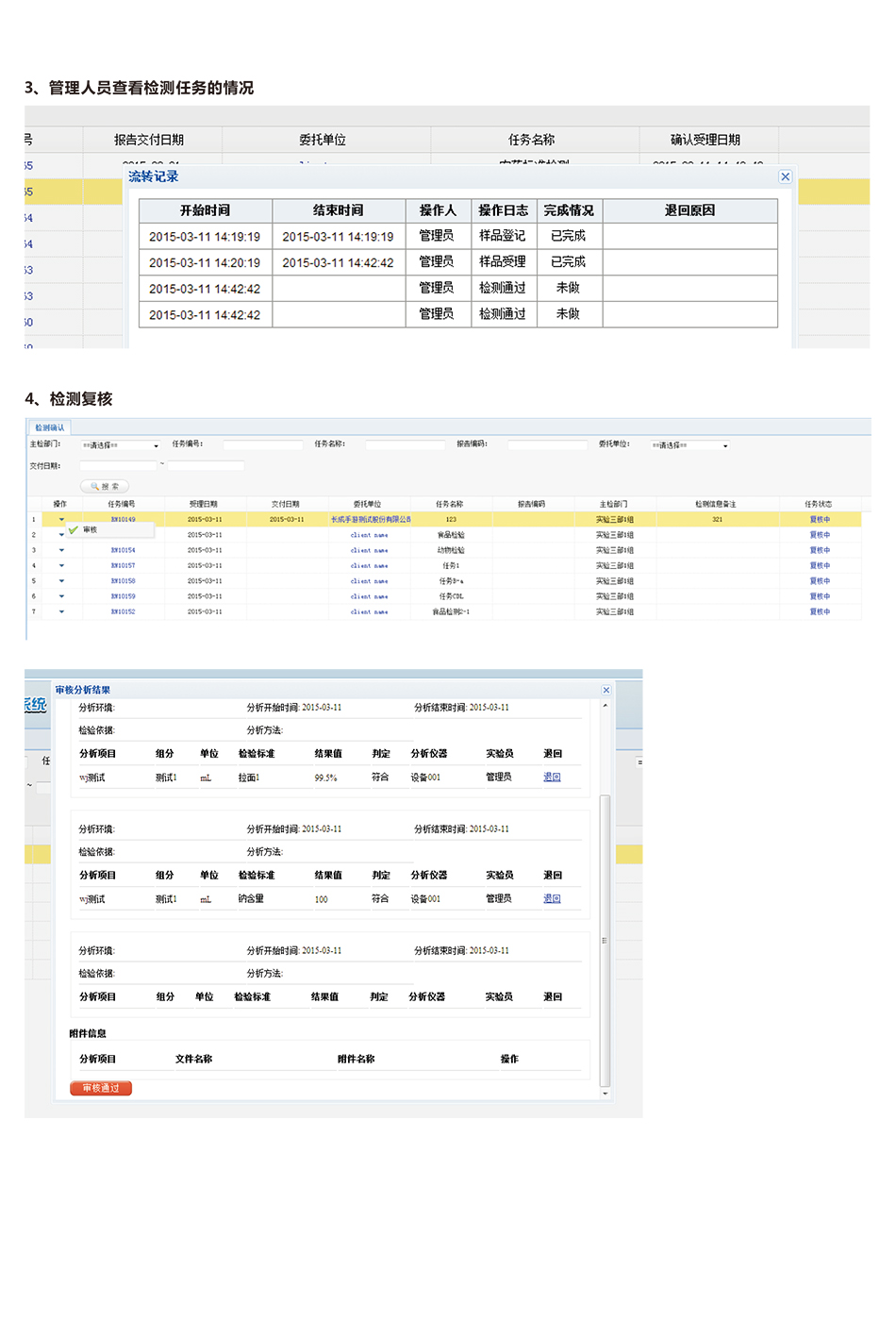The image size is (896, 1321).
Task: Open task number link BW10152
Action: pos(123,611)
